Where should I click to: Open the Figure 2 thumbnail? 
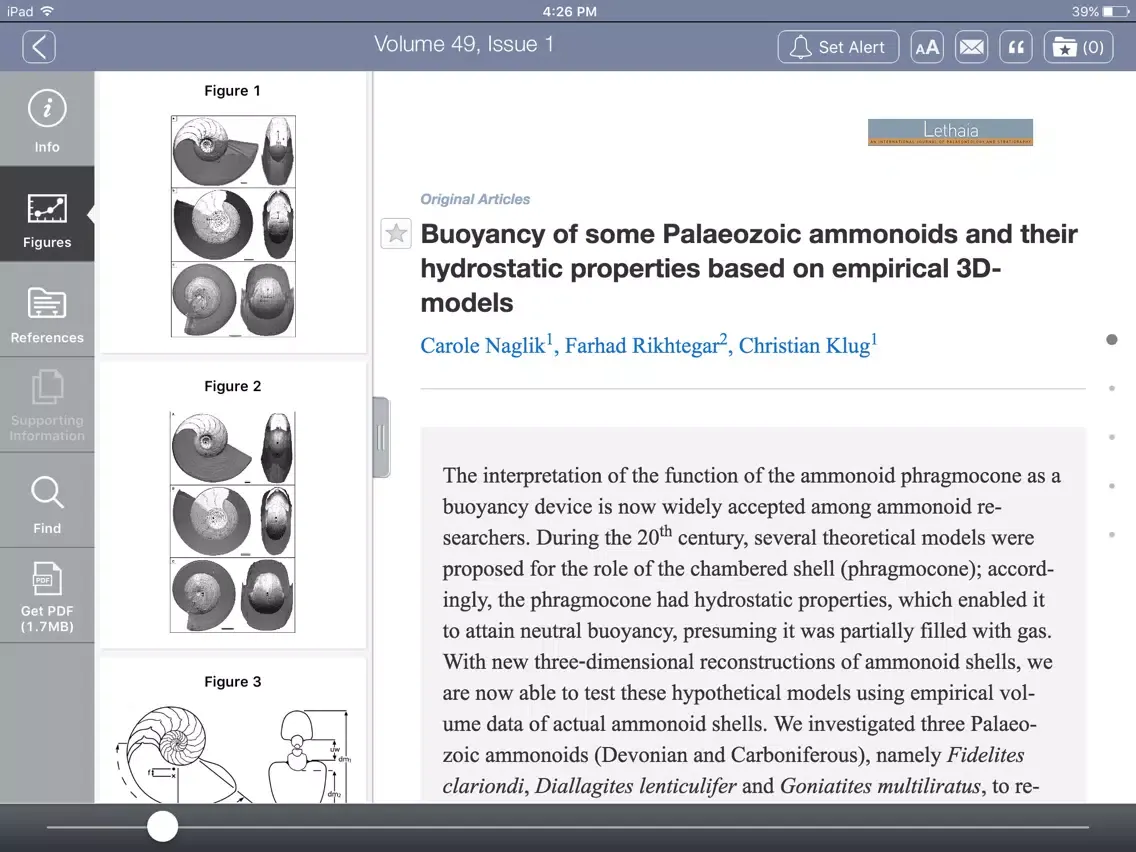tap(232, 520)
